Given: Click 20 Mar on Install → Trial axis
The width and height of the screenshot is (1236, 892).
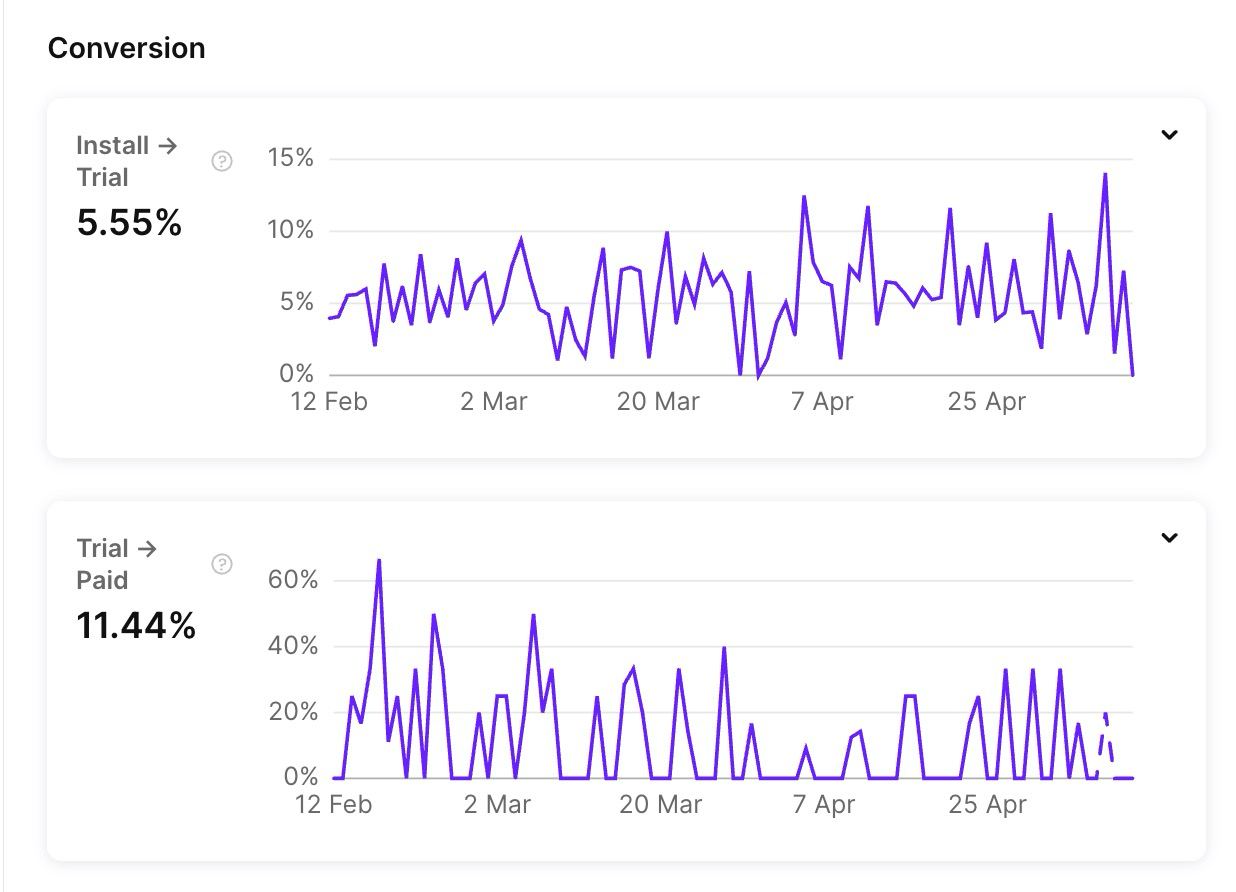Looking at the screenshot, I should click(x=658, y=402).
